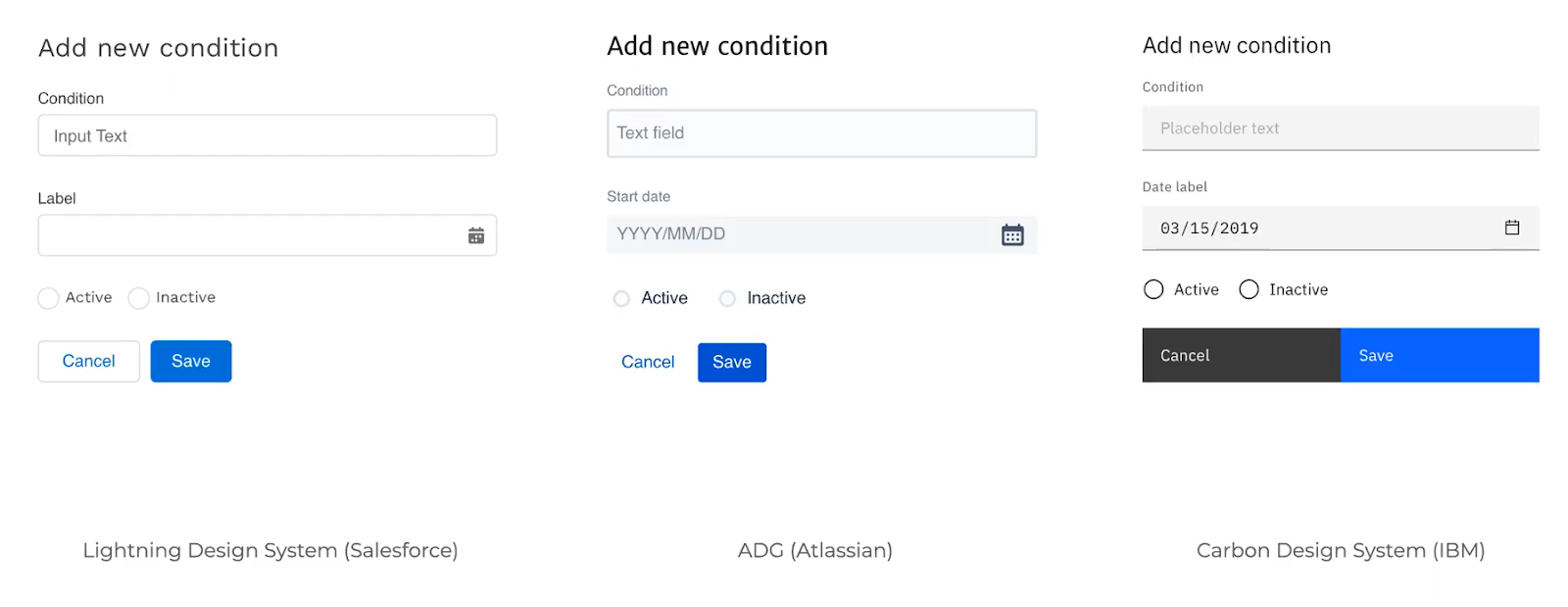The height and width of the screenshot is (607, 1568).
Task: Select Active radio in the Salesforce Lightning form
Action: tap(49, 298)
